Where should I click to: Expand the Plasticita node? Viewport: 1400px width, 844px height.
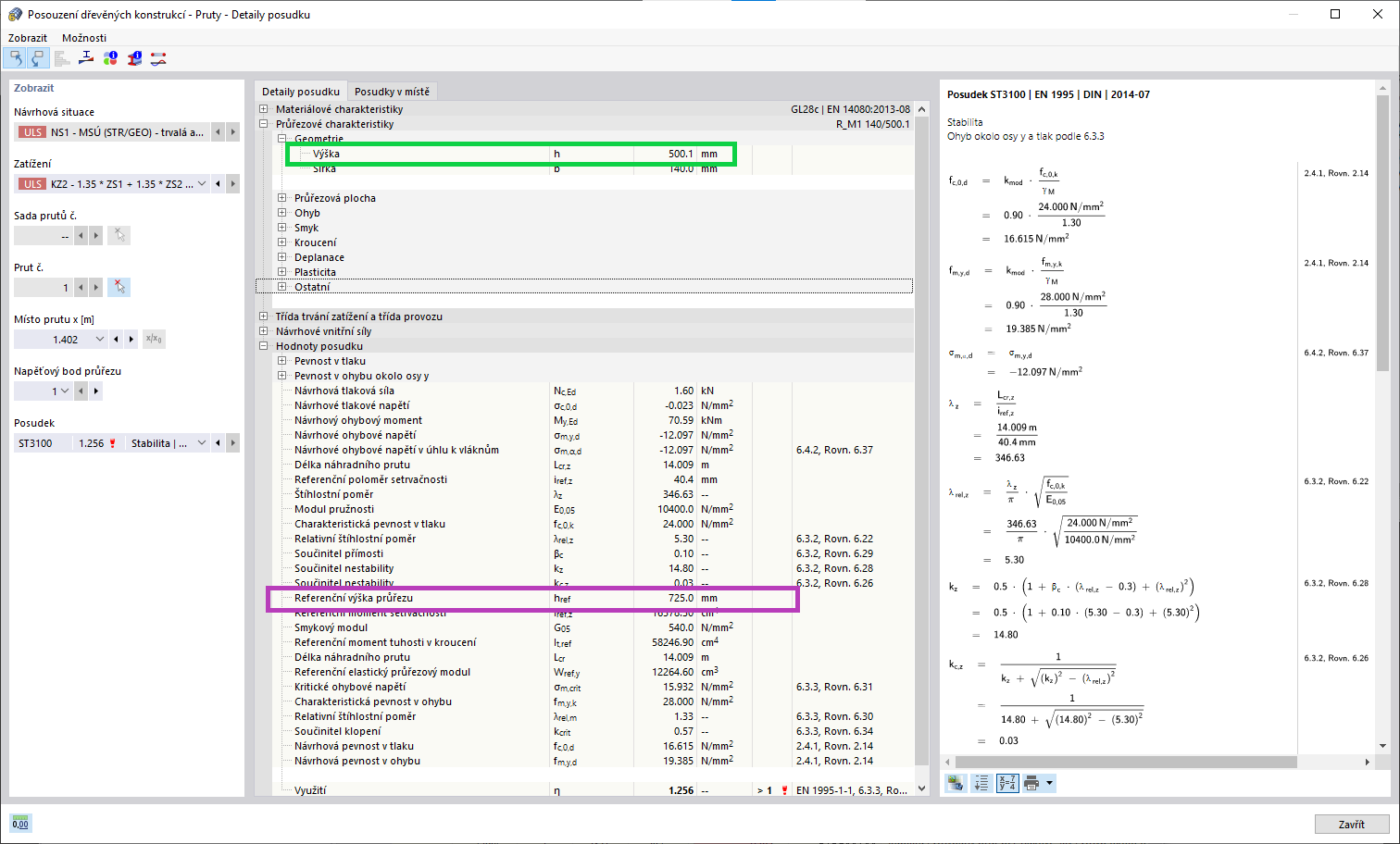point(282,272)
